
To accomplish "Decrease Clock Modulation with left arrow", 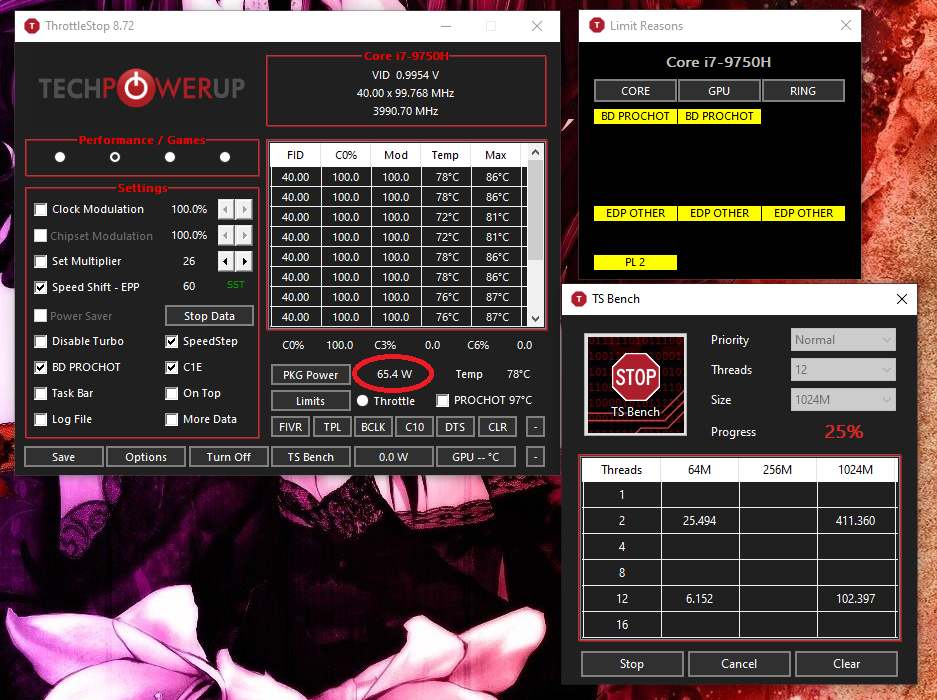I will [225, 209].
